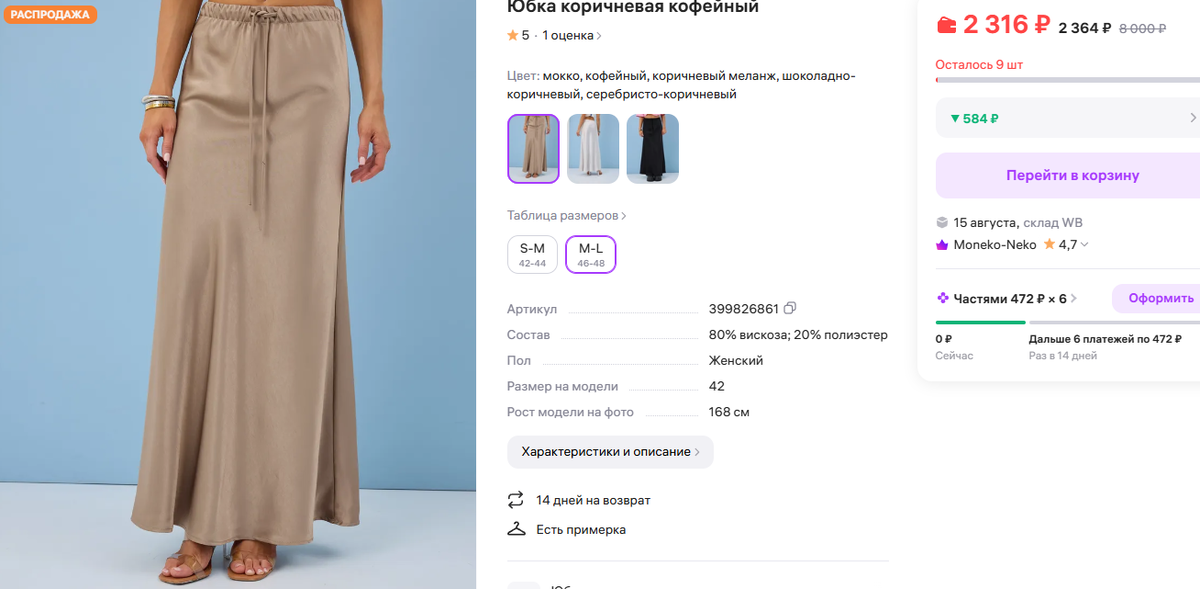Viewport: 1200px width, 589px height.
Task: Open «Характеристики и описание»
Action: click(610, 452)
